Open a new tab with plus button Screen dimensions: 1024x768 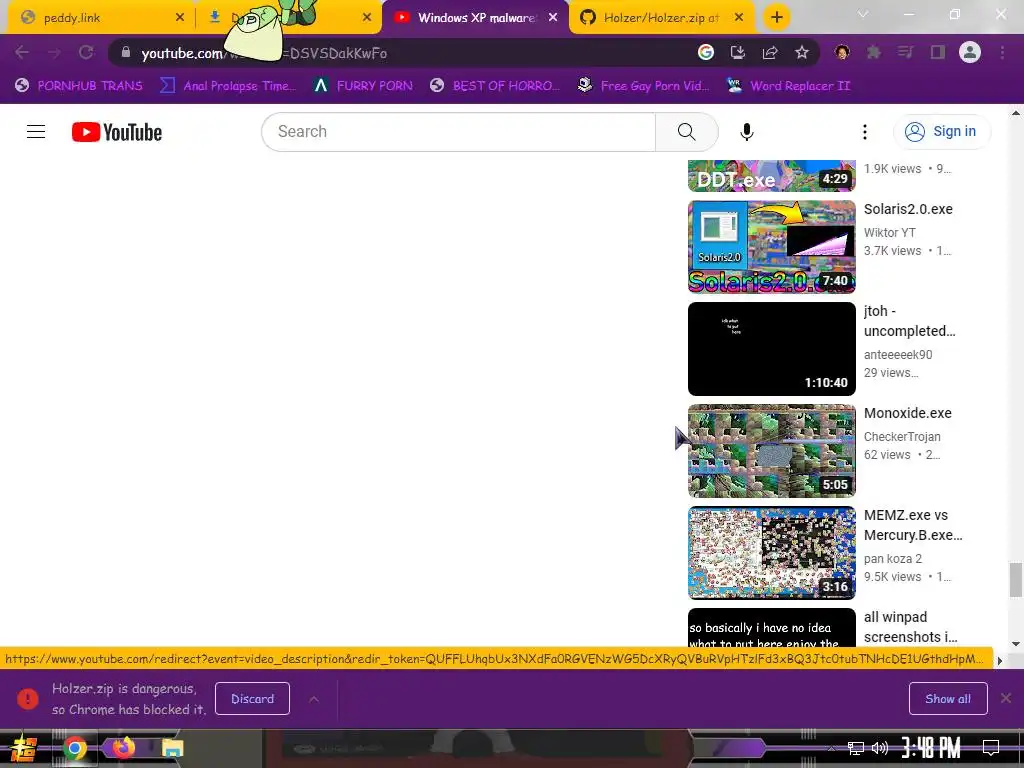(x=776, y=18)
